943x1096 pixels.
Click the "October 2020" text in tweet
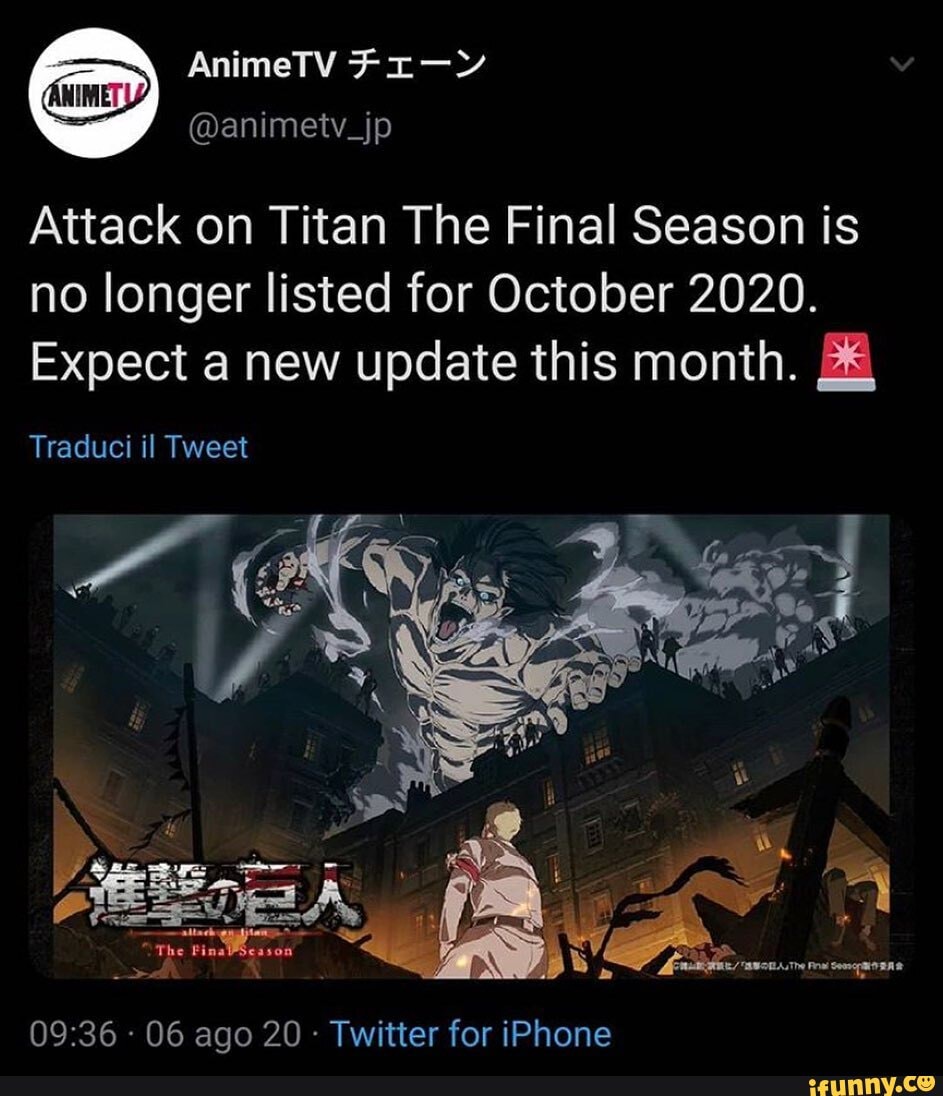pos(652,294)
